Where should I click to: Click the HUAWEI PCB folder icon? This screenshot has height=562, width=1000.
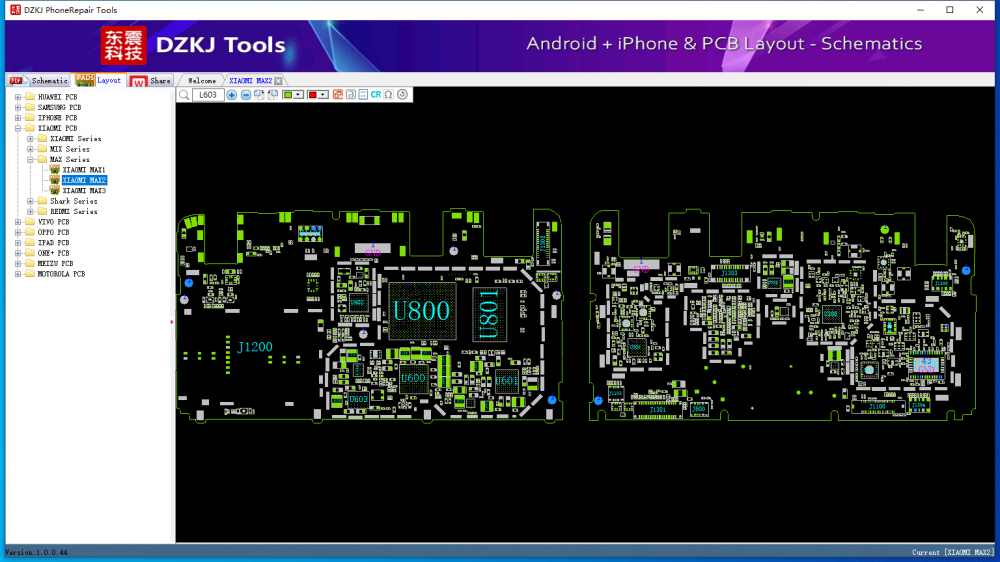tap(29, 97)
